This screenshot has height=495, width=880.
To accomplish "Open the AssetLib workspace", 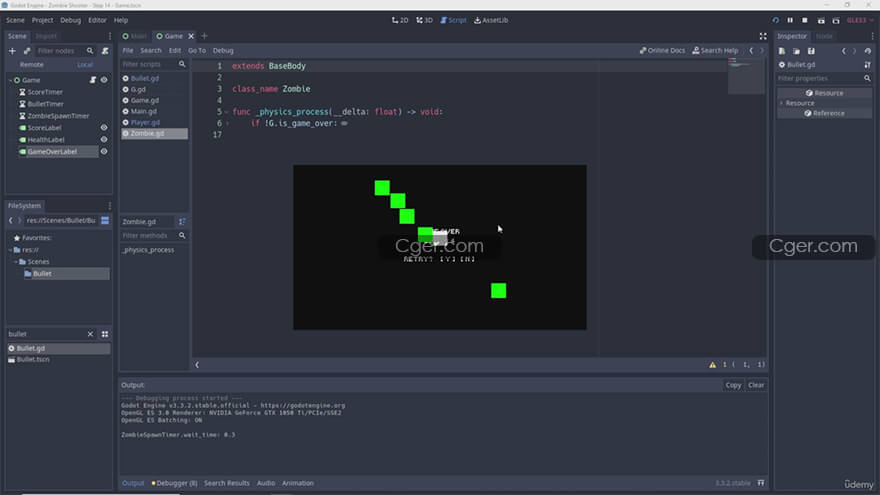I will pyautogui.click(x=491, y=20).
